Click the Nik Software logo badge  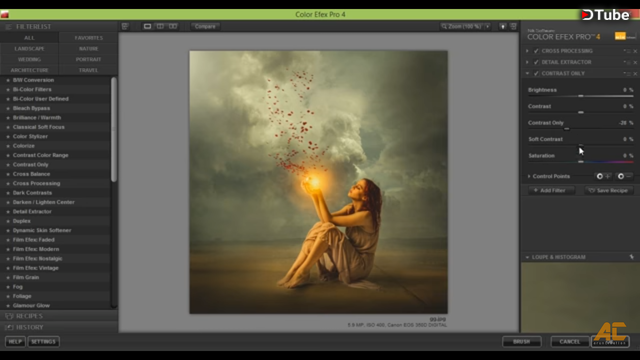coord(625,36)
